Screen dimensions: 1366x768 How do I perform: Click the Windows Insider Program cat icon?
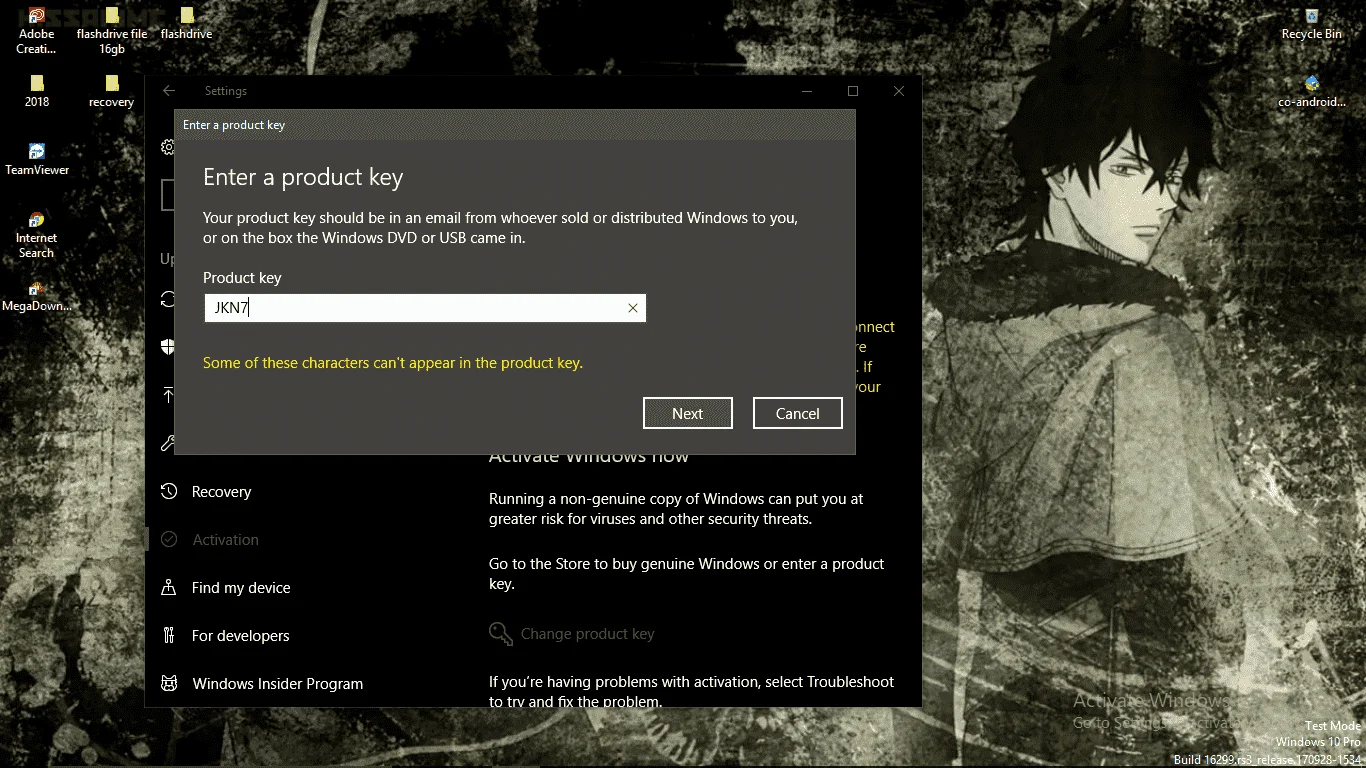pyautogui.click(x=169, y=683)
